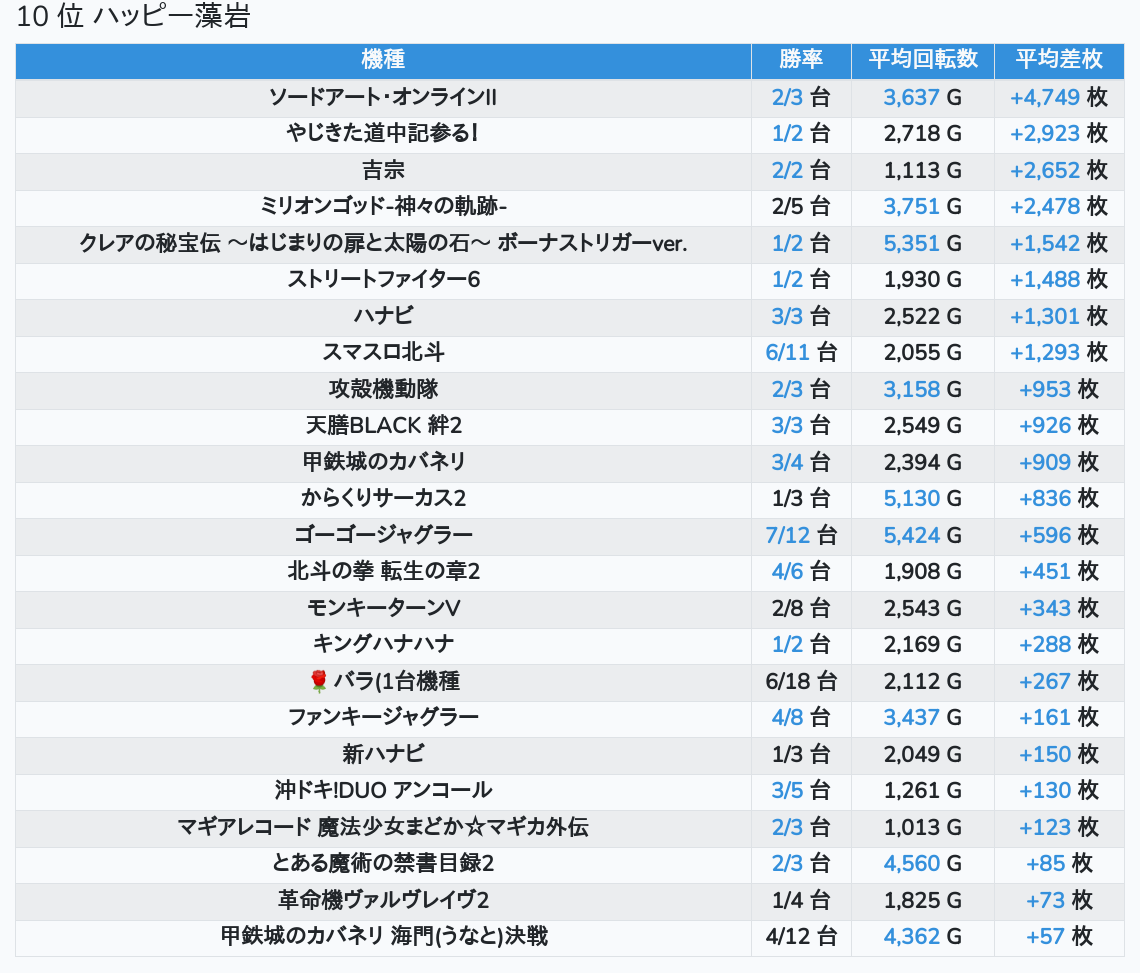The image size is (1140, 973).
Task: Click the difference value +57 枚
Action: 1059,937
